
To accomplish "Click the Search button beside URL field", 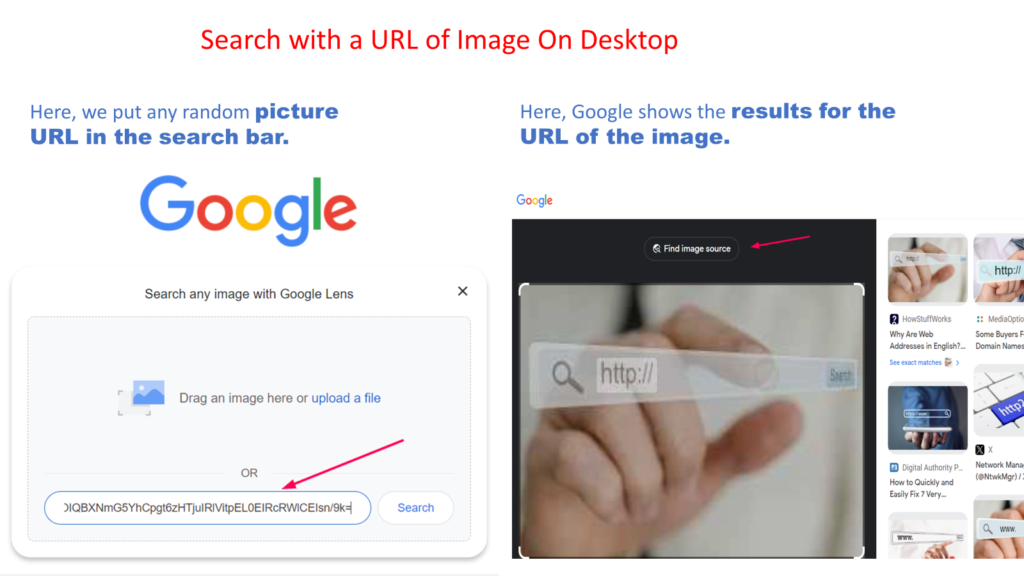I will (x=415, y=507).
